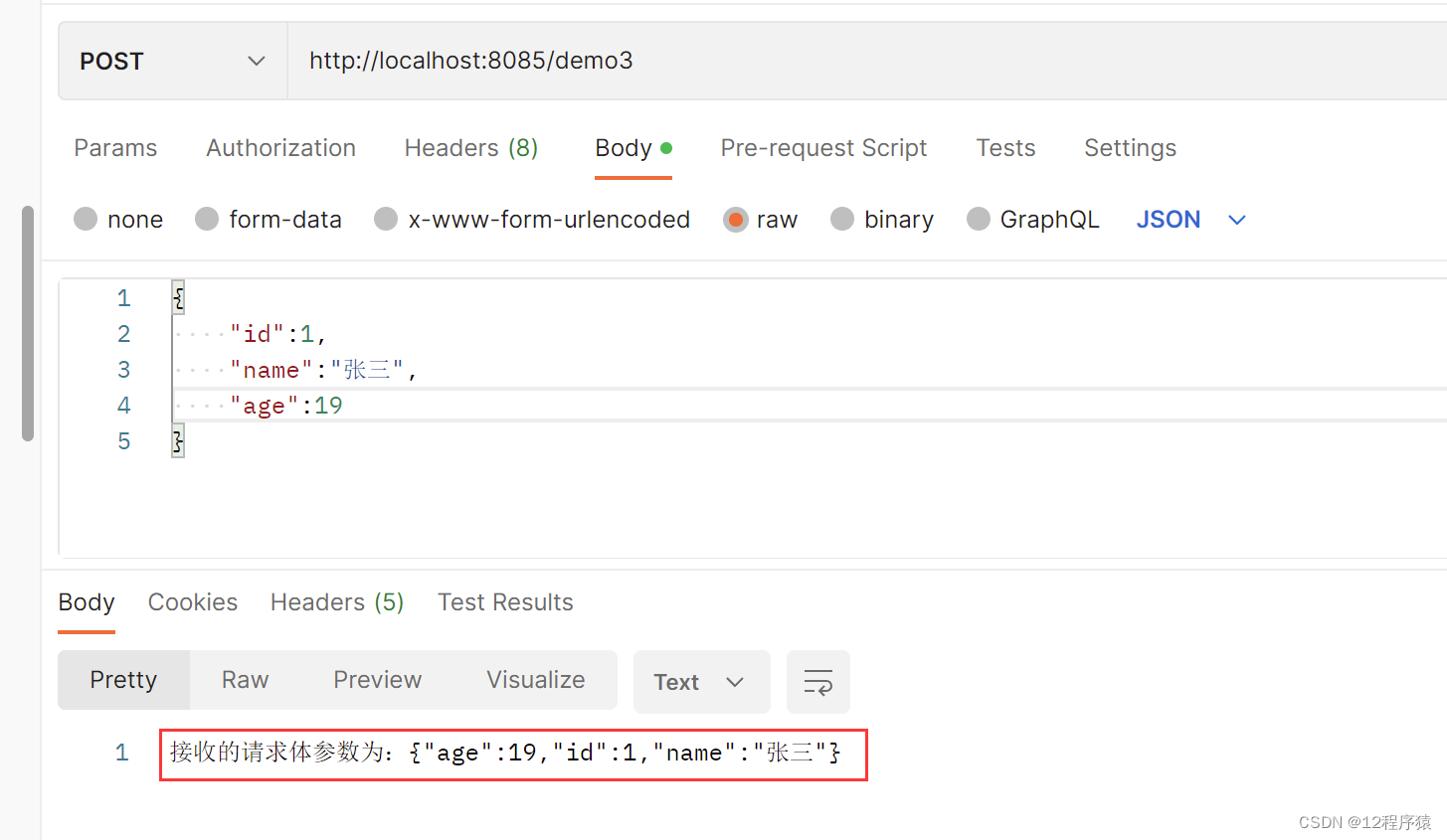
Task: Open the POST method dropdown
Action: pyautogui.click(x=173, y=62)
